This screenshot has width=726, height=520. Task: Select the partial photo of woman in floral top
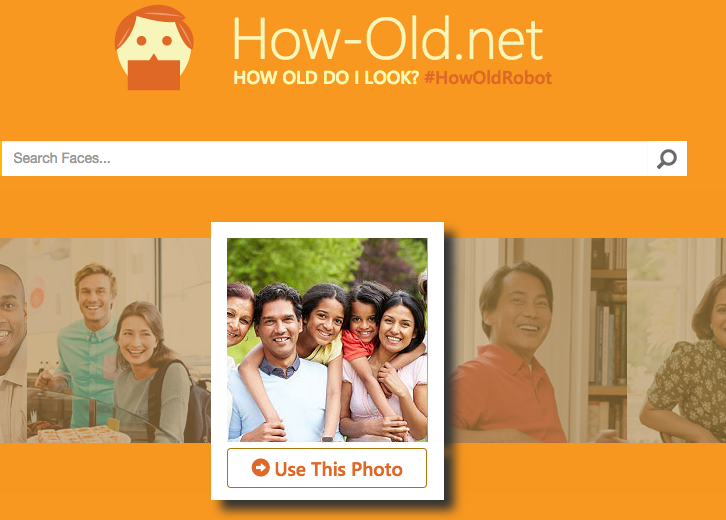click(x=676, y=340)
